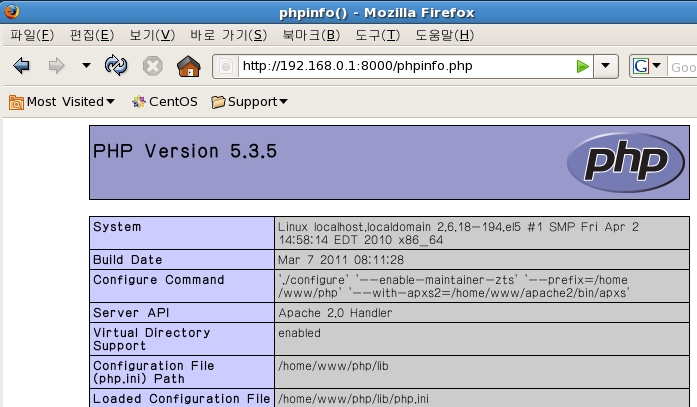Viewport: 697px width, 407px height.
Task: Click the Loaded Configuration File label
Action: 181,399
